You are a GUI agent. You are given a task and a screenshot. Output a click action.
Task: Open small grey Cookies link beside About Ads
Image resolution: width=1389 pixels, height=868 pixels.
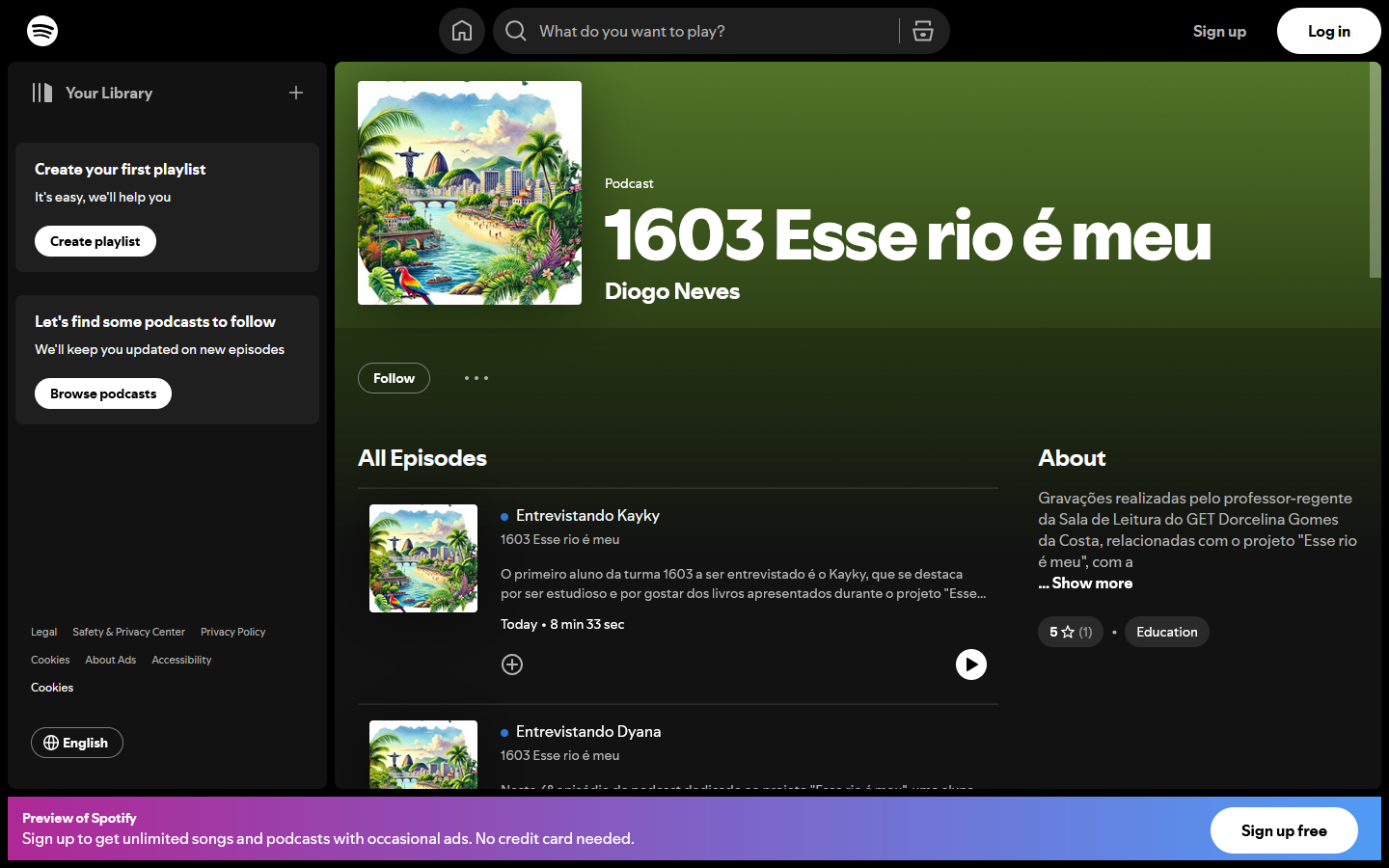50,660
